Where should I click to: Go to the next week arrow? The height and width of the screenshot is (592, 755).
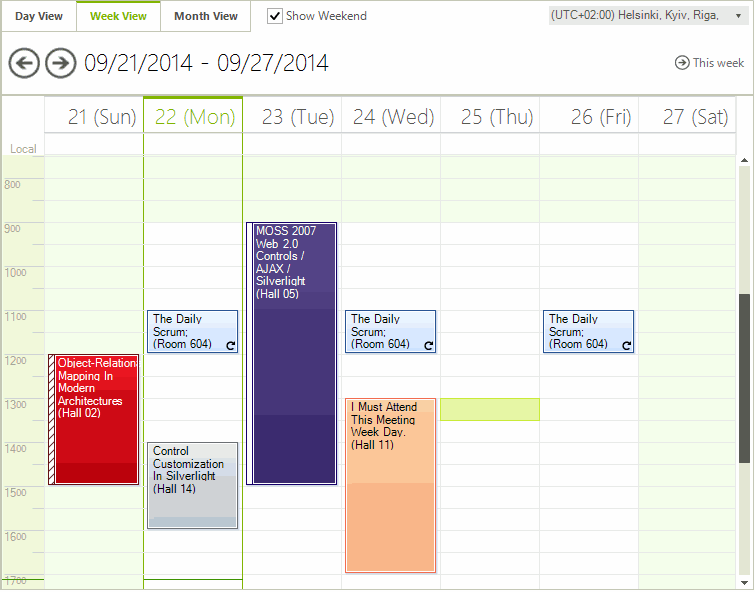pyautogui.click(x=61, y=63)
